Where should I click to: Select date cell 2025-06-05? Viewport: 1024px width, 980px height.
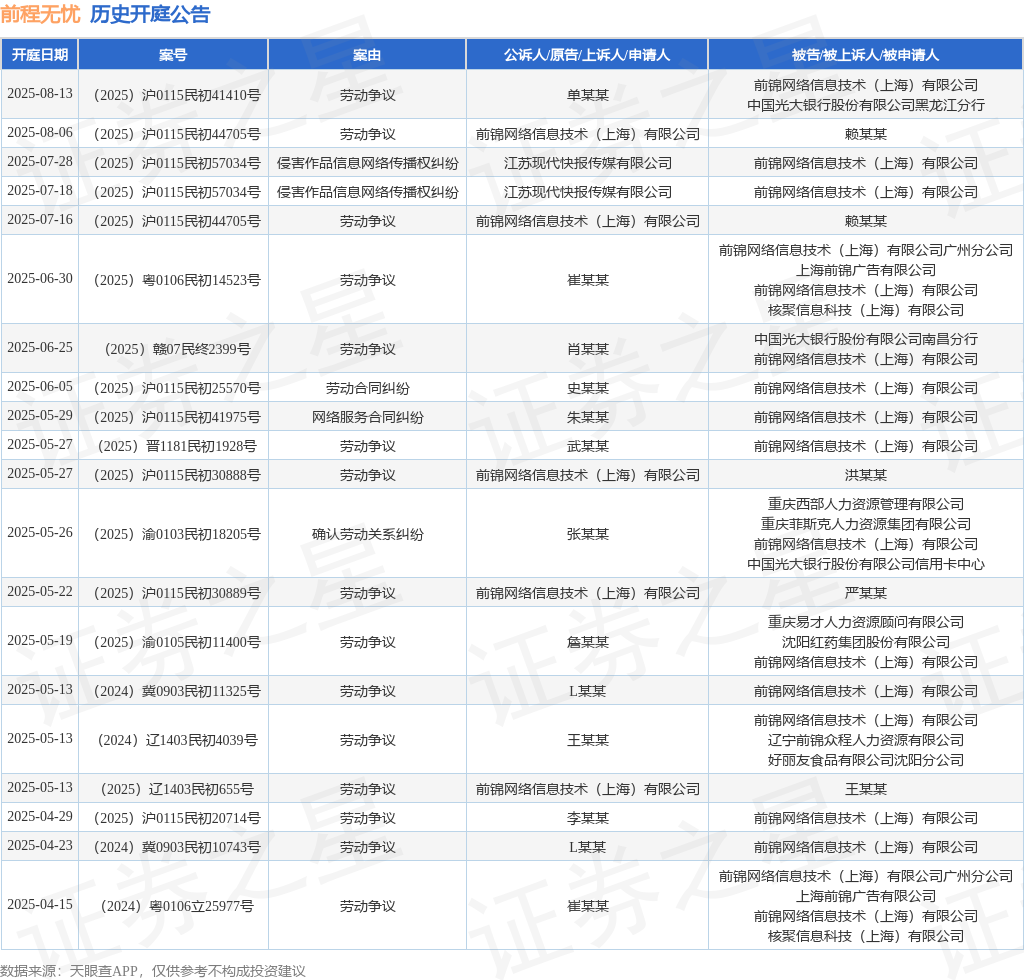[40, 387]
